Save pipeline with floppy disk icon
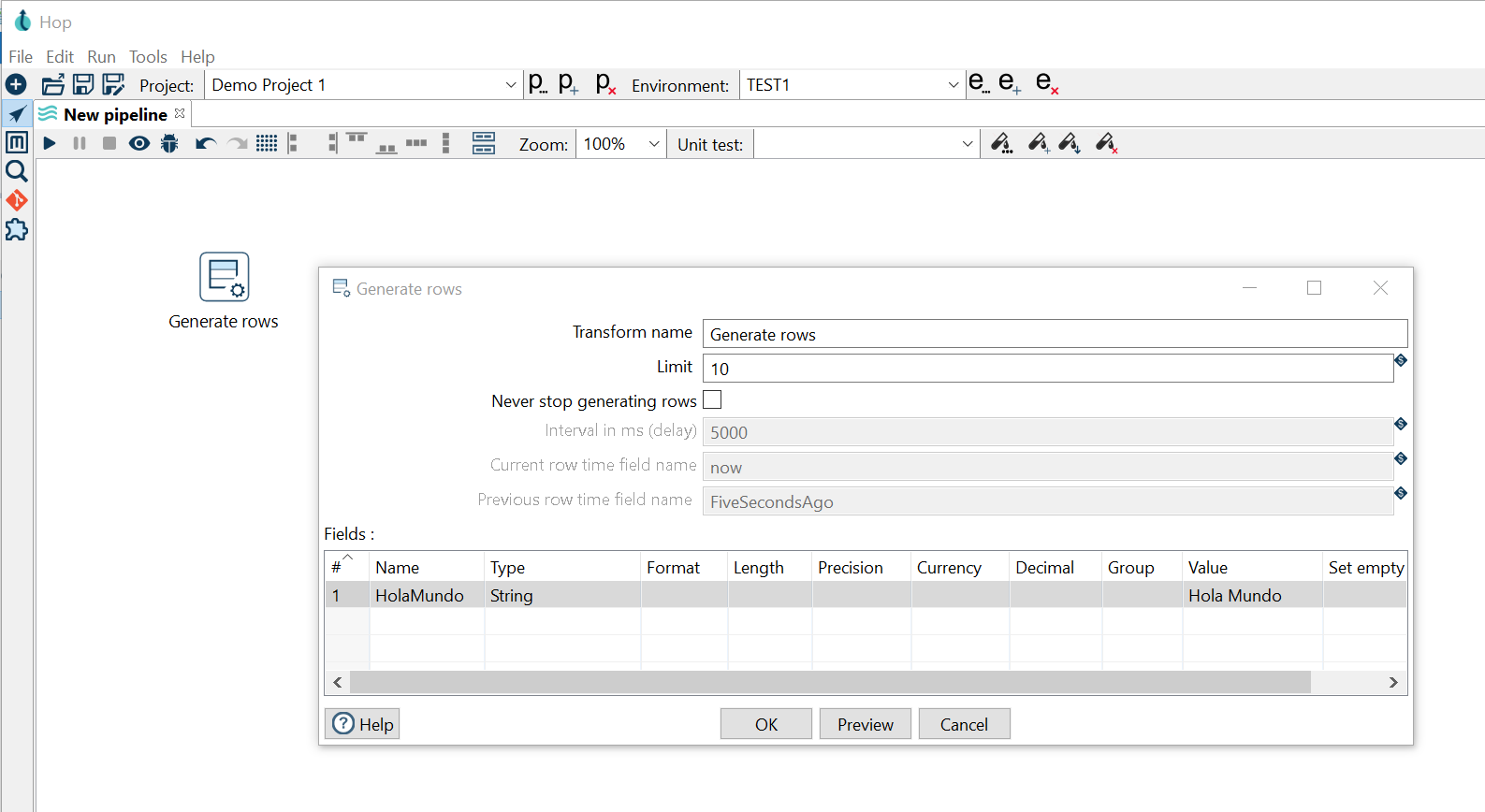Image resolution: width=1485 pixels, height=812 pixels. tap(83, 84)
